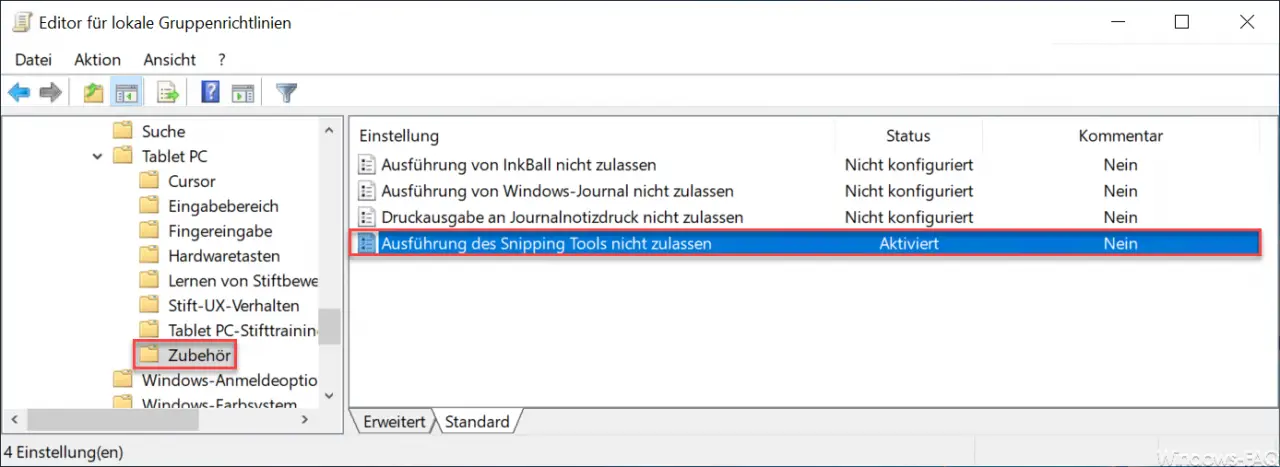Click the tree pane scroll up arrow
This screenshot has width=1280, height=467.
tap(329, 129)
